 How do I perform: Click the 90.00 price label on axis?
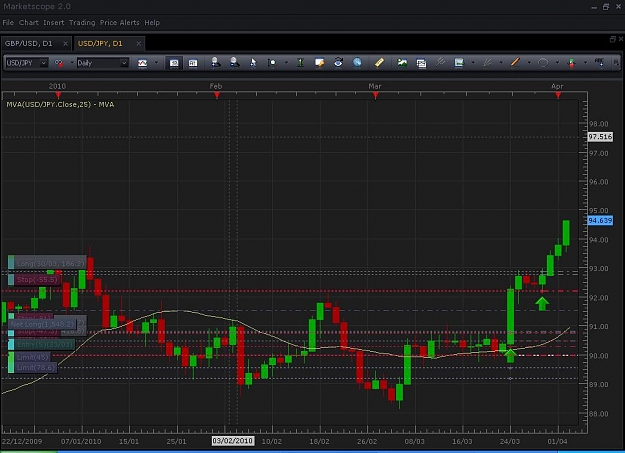point(599,356)
